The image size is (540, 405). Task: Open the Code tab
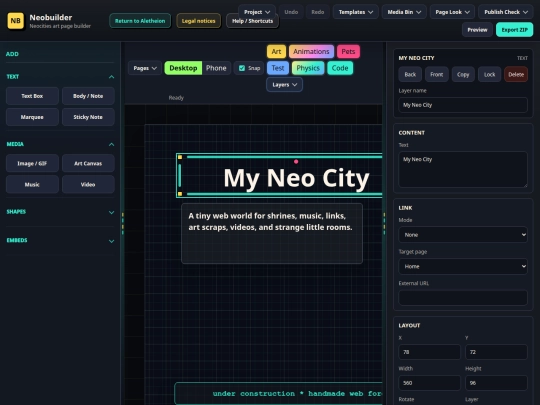tap(340, 68)
